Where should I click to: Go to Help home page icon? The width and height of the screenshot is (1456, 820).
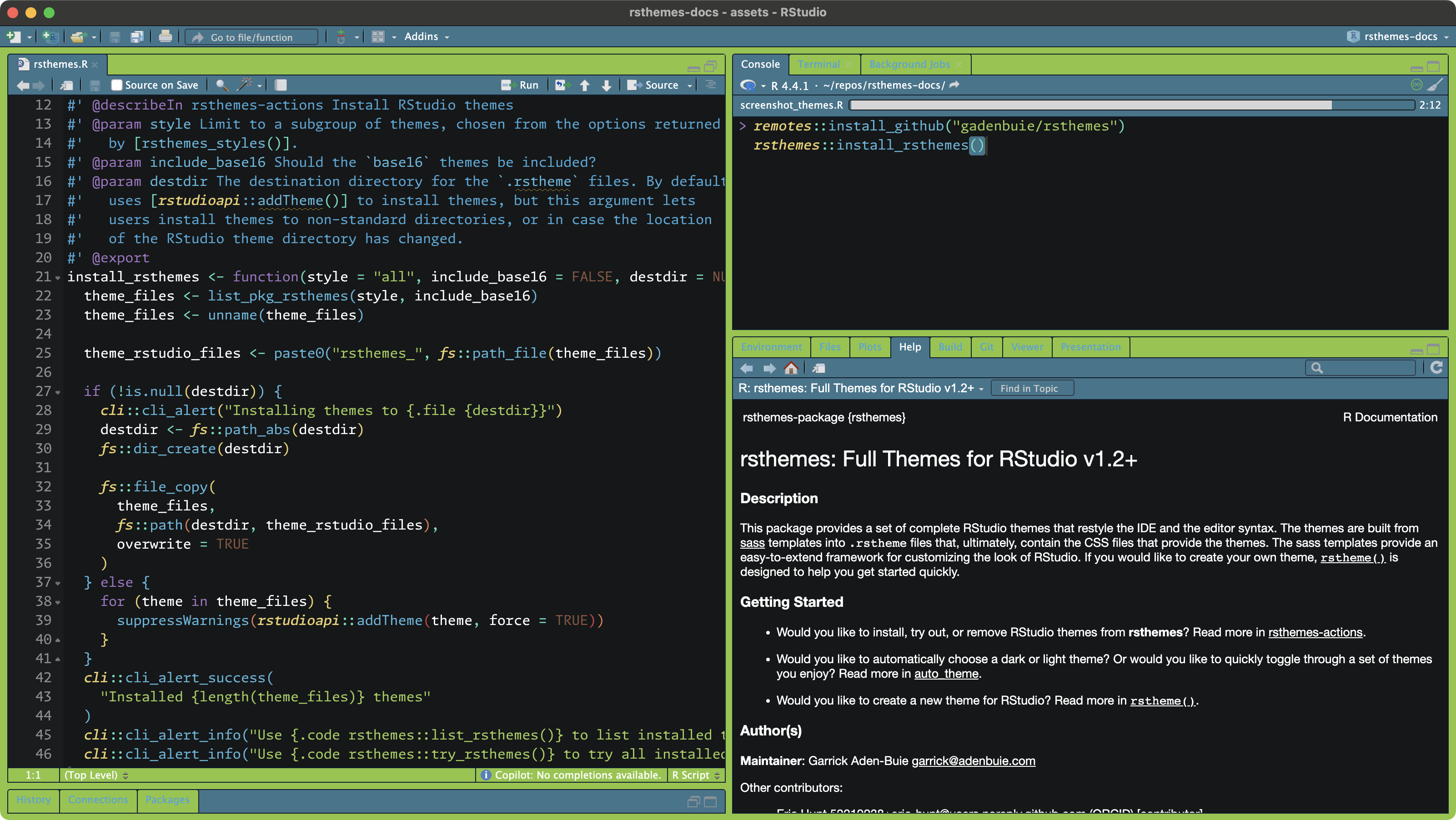[791, 369]
